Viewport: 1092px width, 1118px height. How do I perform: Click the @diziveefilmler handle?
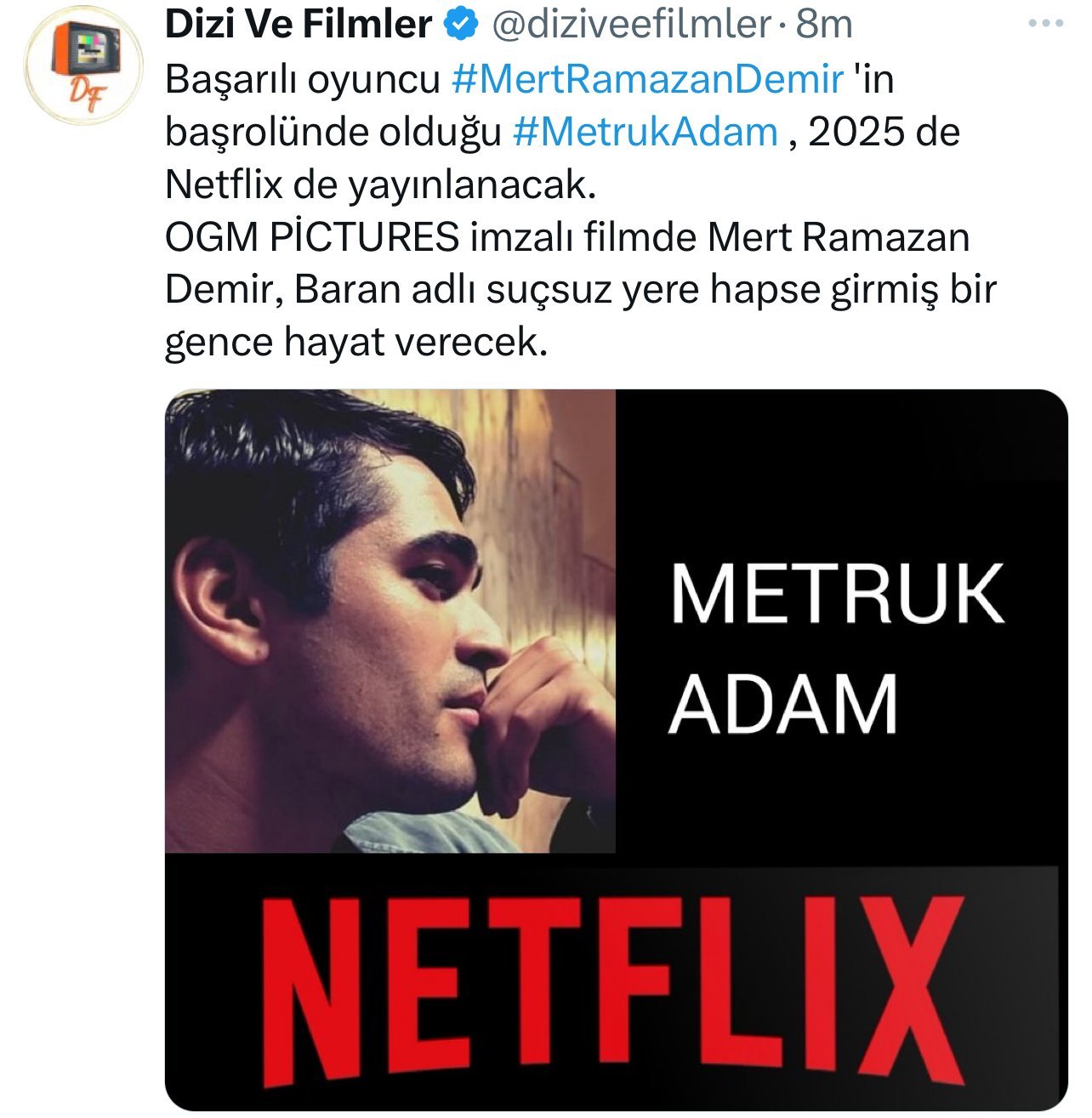pos(631,25)
